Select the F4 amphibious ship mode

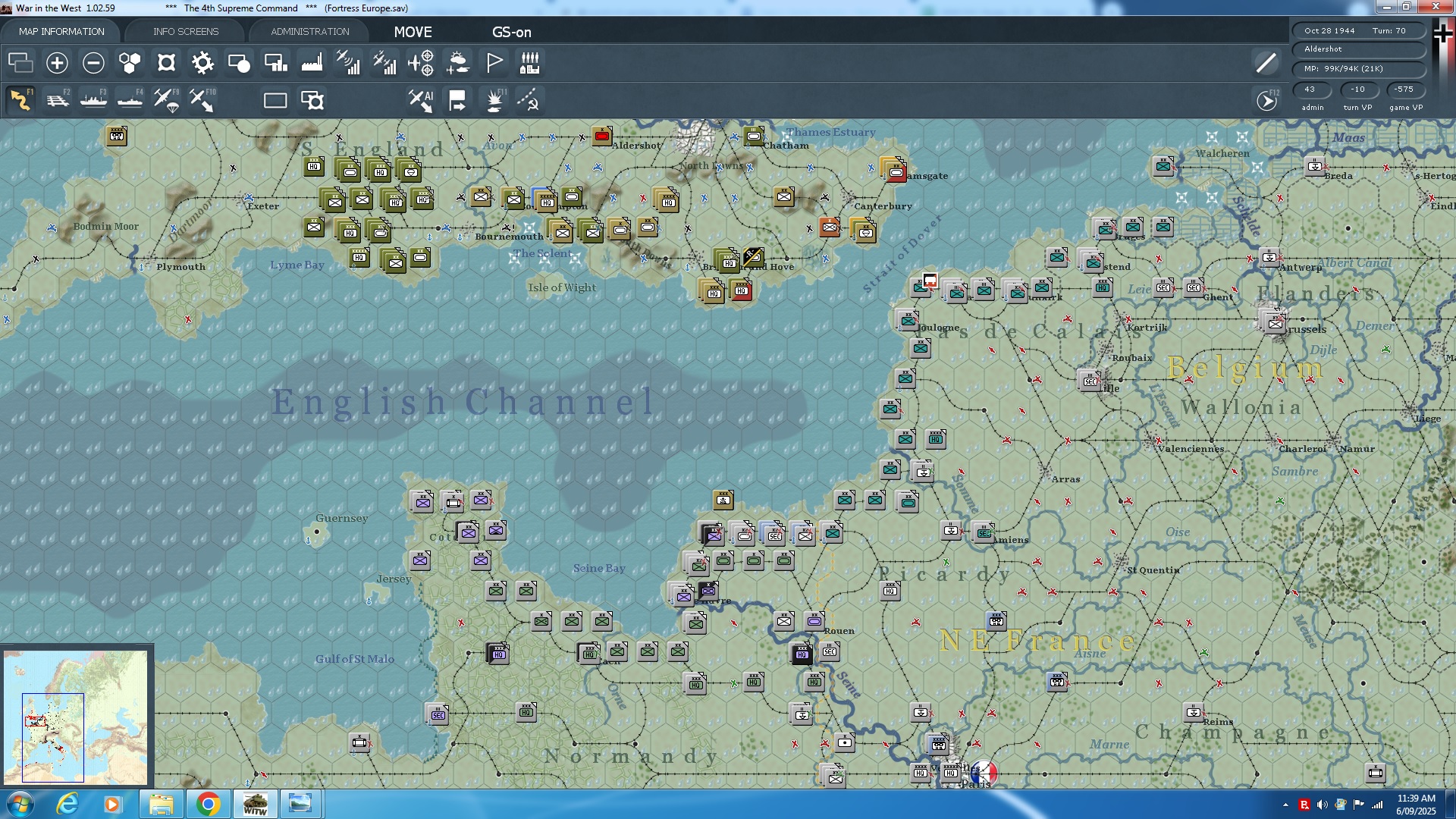[x=130, y=100]
